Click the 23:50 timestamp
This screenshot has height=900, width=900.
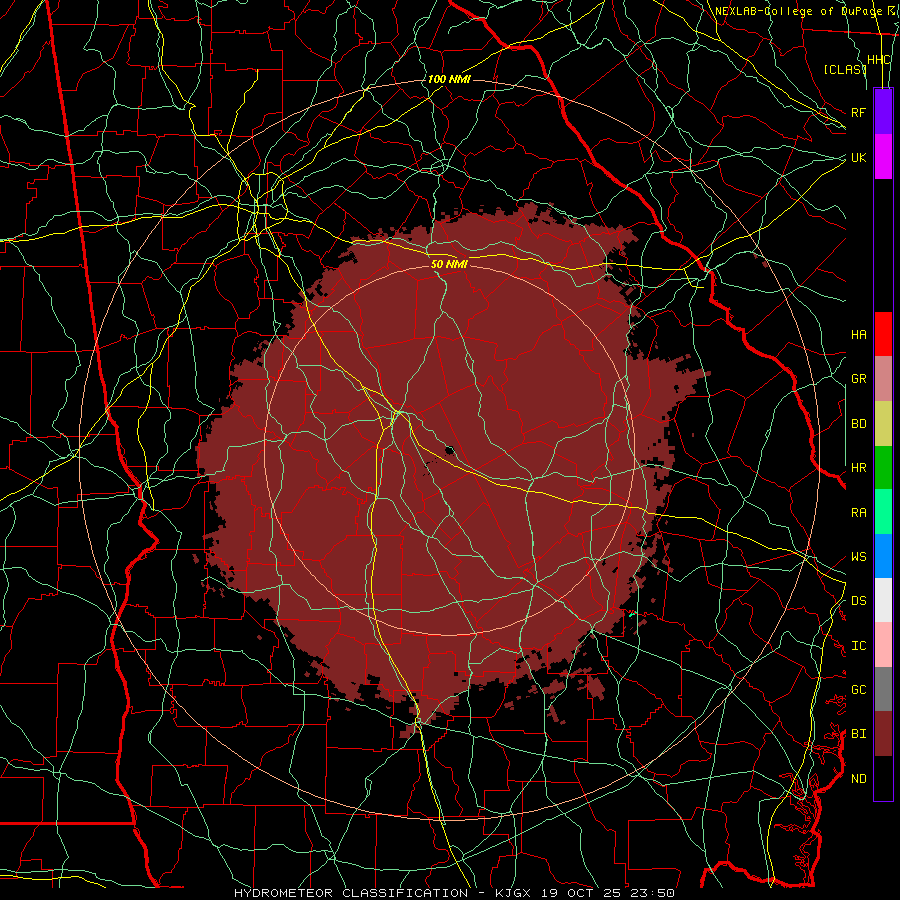651,893
